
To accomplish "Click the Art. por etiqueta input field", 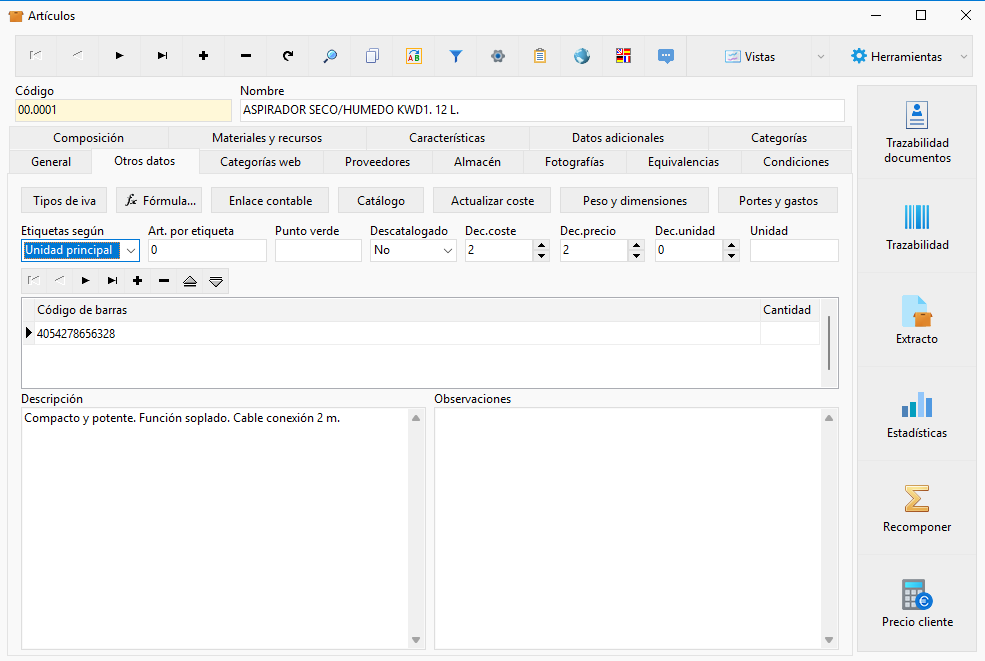I will coord(207,251).
